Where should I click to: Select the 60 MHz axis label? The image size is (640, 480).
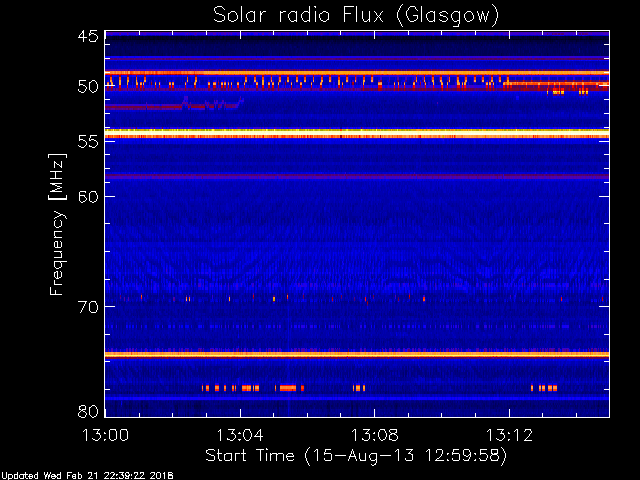pos(88,196)
